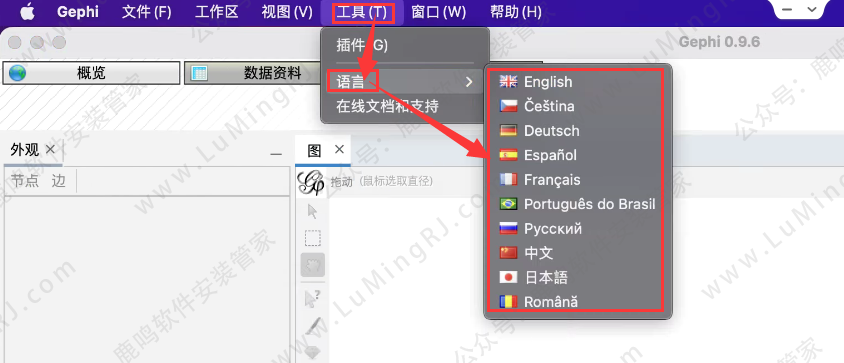This screenshot has width=844, height=363.
Task: Select the drag hand tool
Action: click(x=313, y=265)
